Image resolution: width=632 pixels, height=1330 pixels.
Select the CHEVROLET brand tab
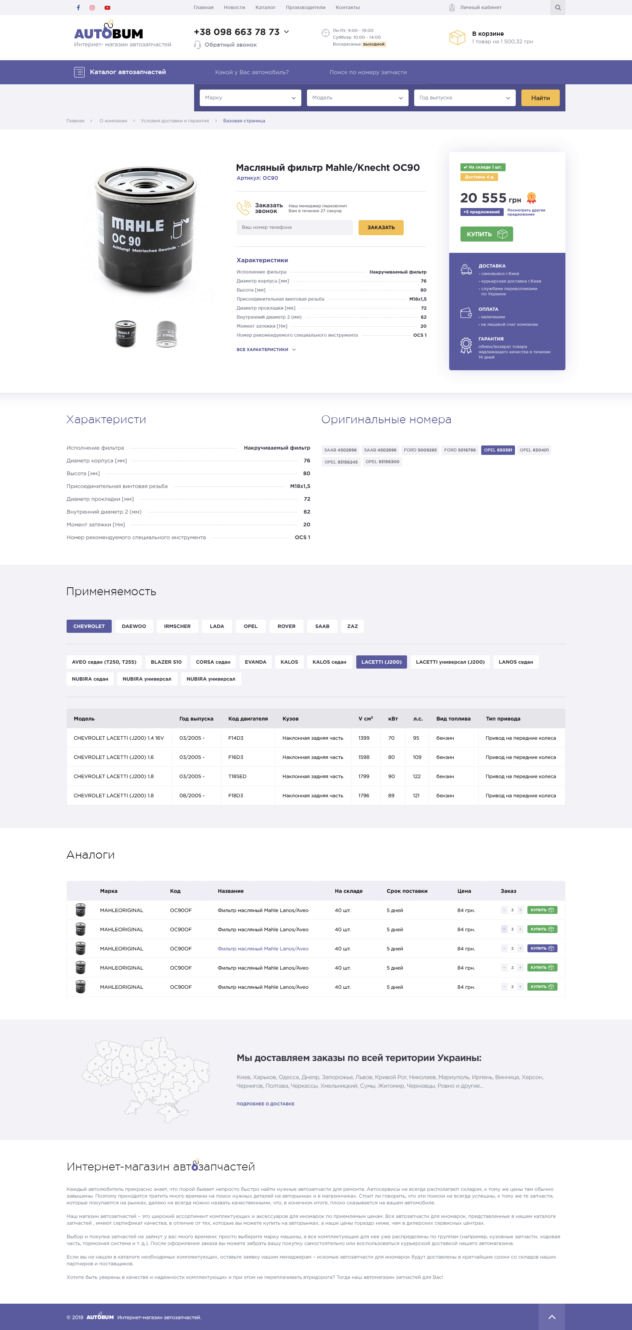click(x=89, y=626)
